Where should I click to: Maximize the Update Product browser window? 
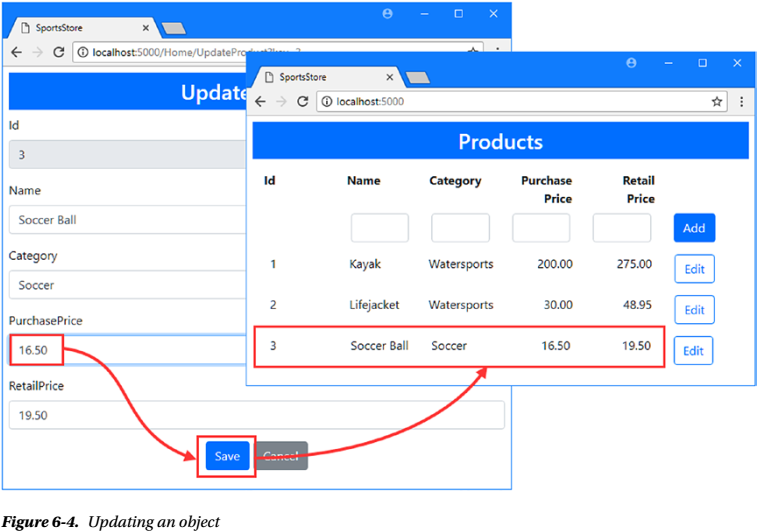pos(458,14)
